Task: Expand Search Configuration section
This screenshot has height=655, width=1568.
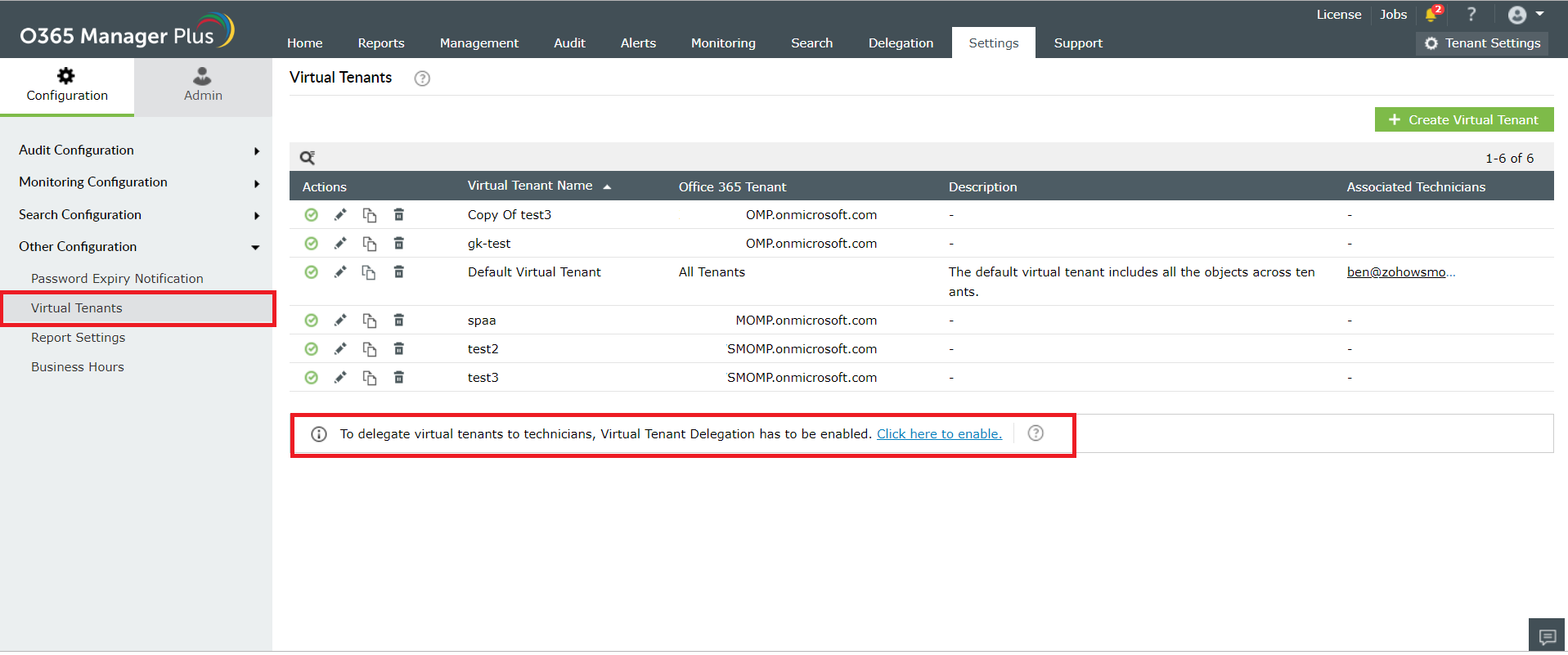Action: (x=139, y=215)
